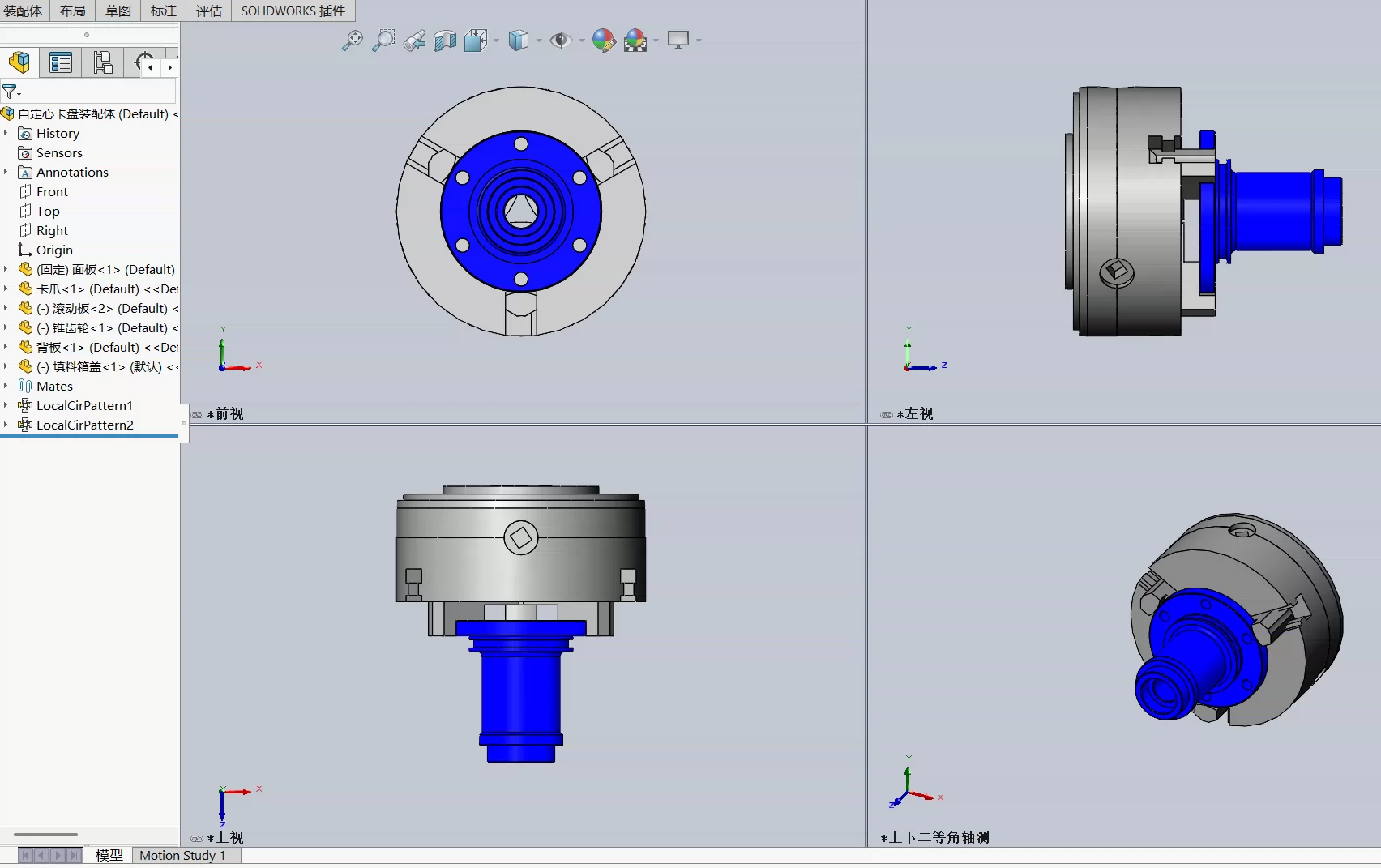Open the 评估 ribbon tab

pyautogui.click(x=209, y=11)
